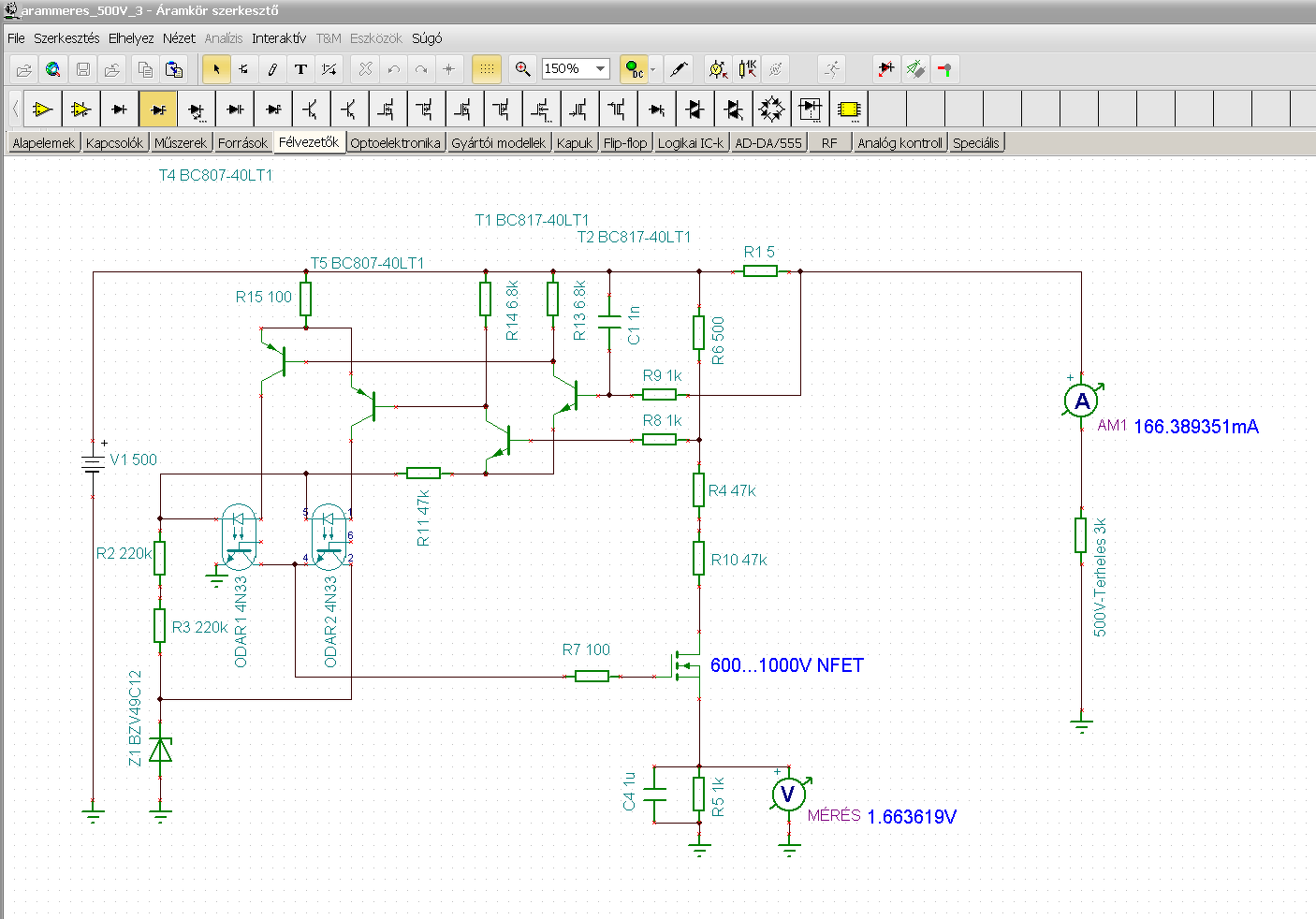
Task: Open the File menu
Action: [x=16, y=38]
